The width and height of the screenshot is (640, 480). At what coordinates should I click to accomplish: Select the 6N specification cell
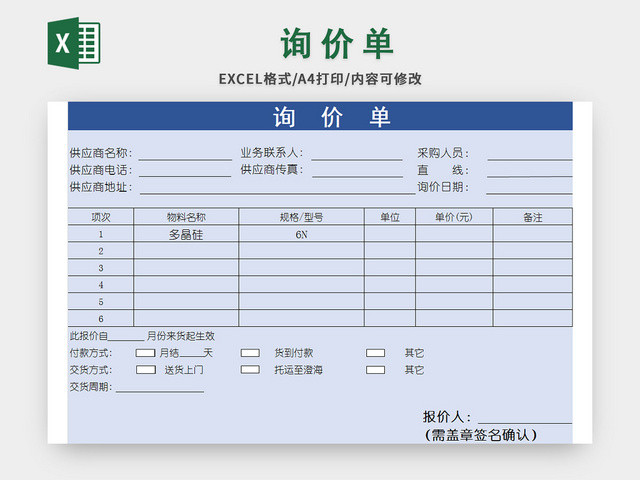[301, 234]
